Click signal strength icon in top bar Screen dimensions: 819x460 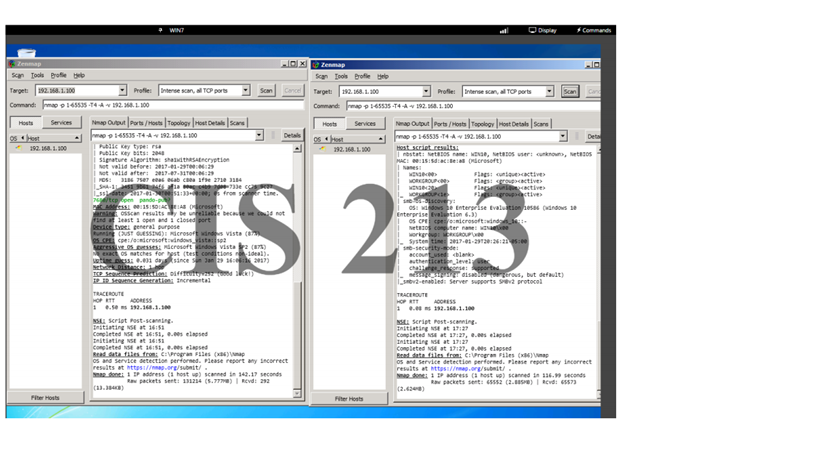coord(504,30)
